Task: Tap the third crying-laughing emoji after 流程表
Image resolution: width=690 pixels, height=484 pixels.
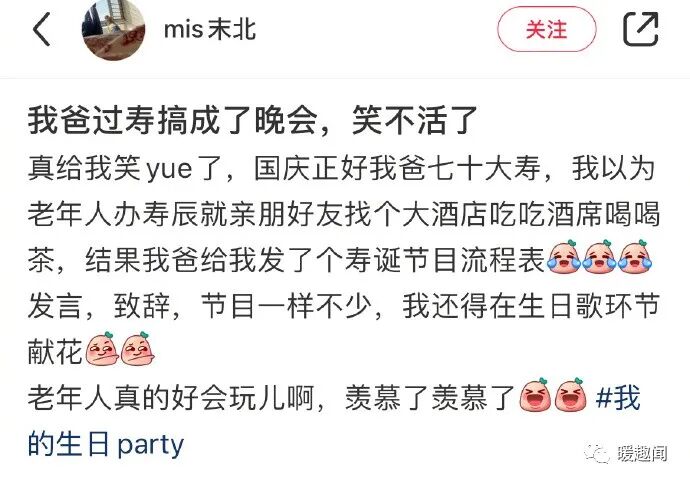Action: tap(634, 258)
